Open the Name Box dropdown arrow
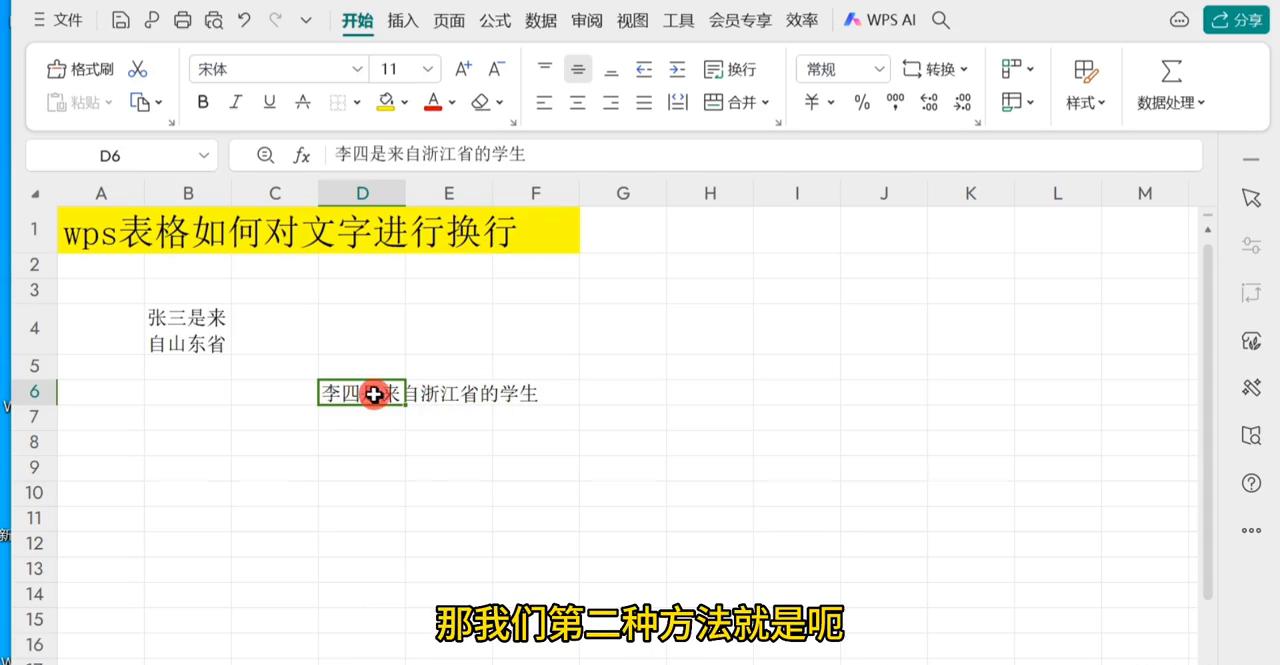This screenshot has width=1280, height=665. [204, 155]
